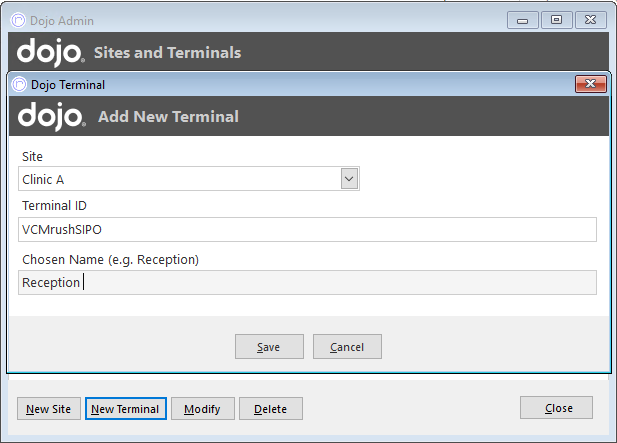Screen dimensions: 617x443
Task: Click the Modify button
Action: tap(203, 409)
